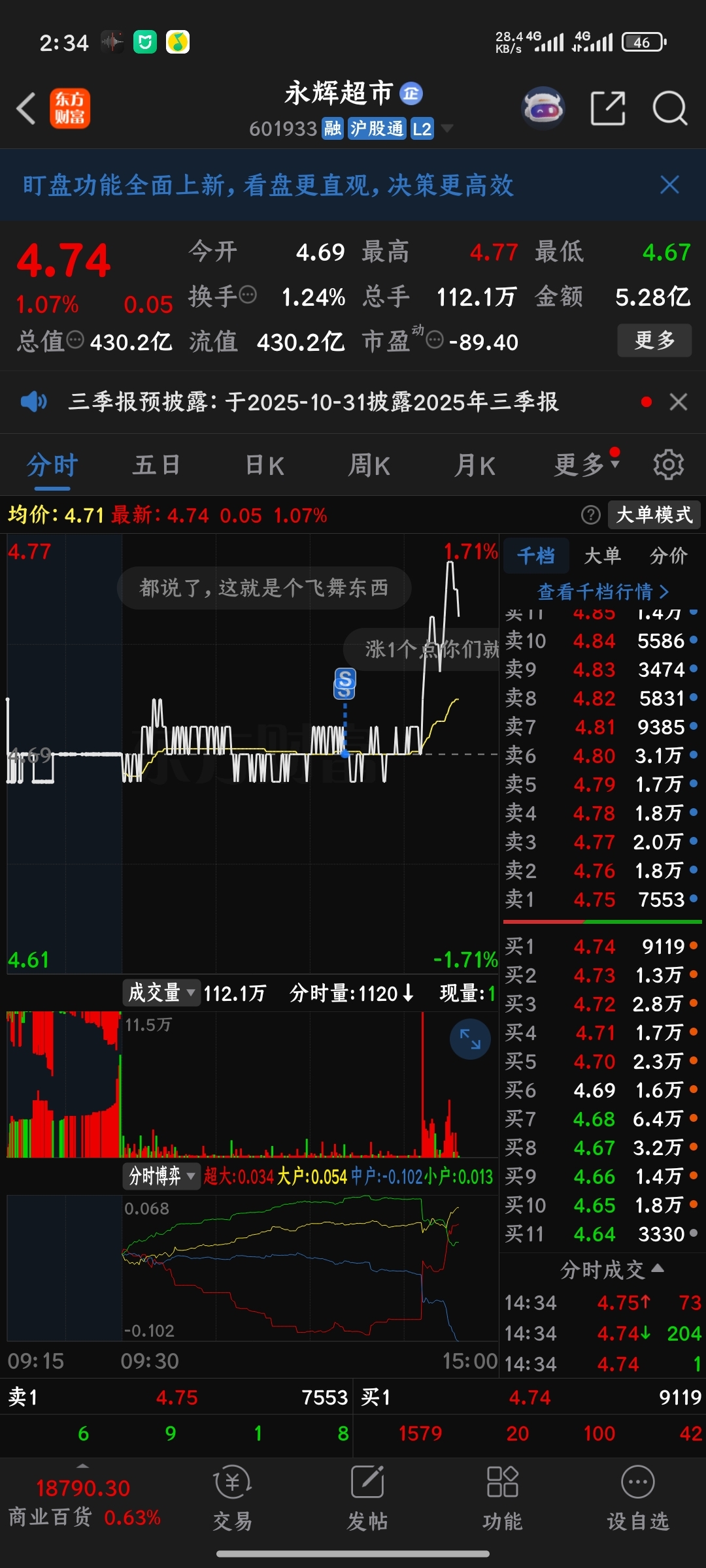This screenshot has height=1568, width=706.
Task: Open 分时博弈 indicator dropdown
Action: 161,1176
